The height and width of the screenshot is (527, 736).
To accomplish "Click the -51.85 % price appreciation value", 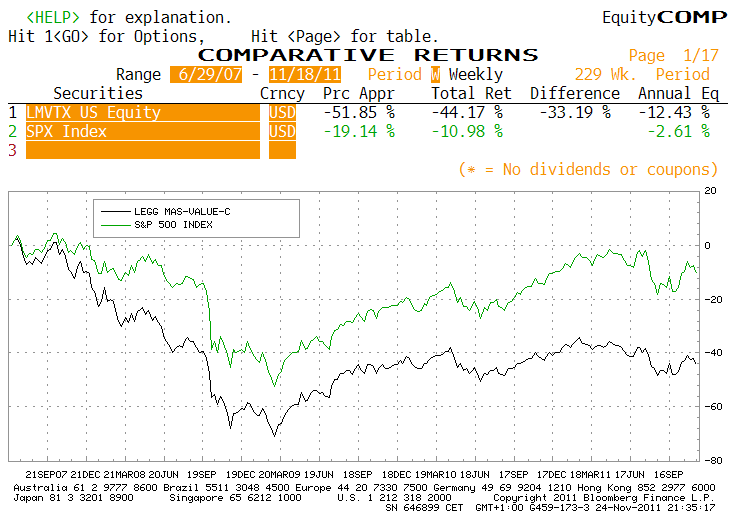I will click(x=359, y=113).
